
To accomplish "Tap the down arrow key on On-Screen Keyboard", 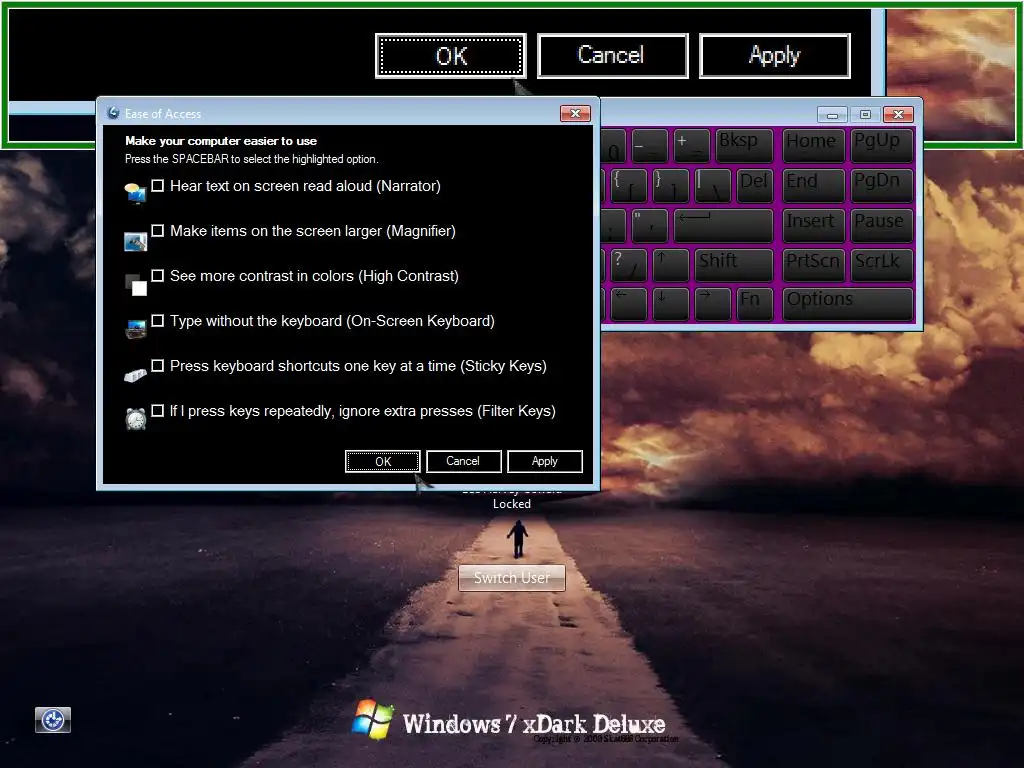I will [x=670, y=304].
